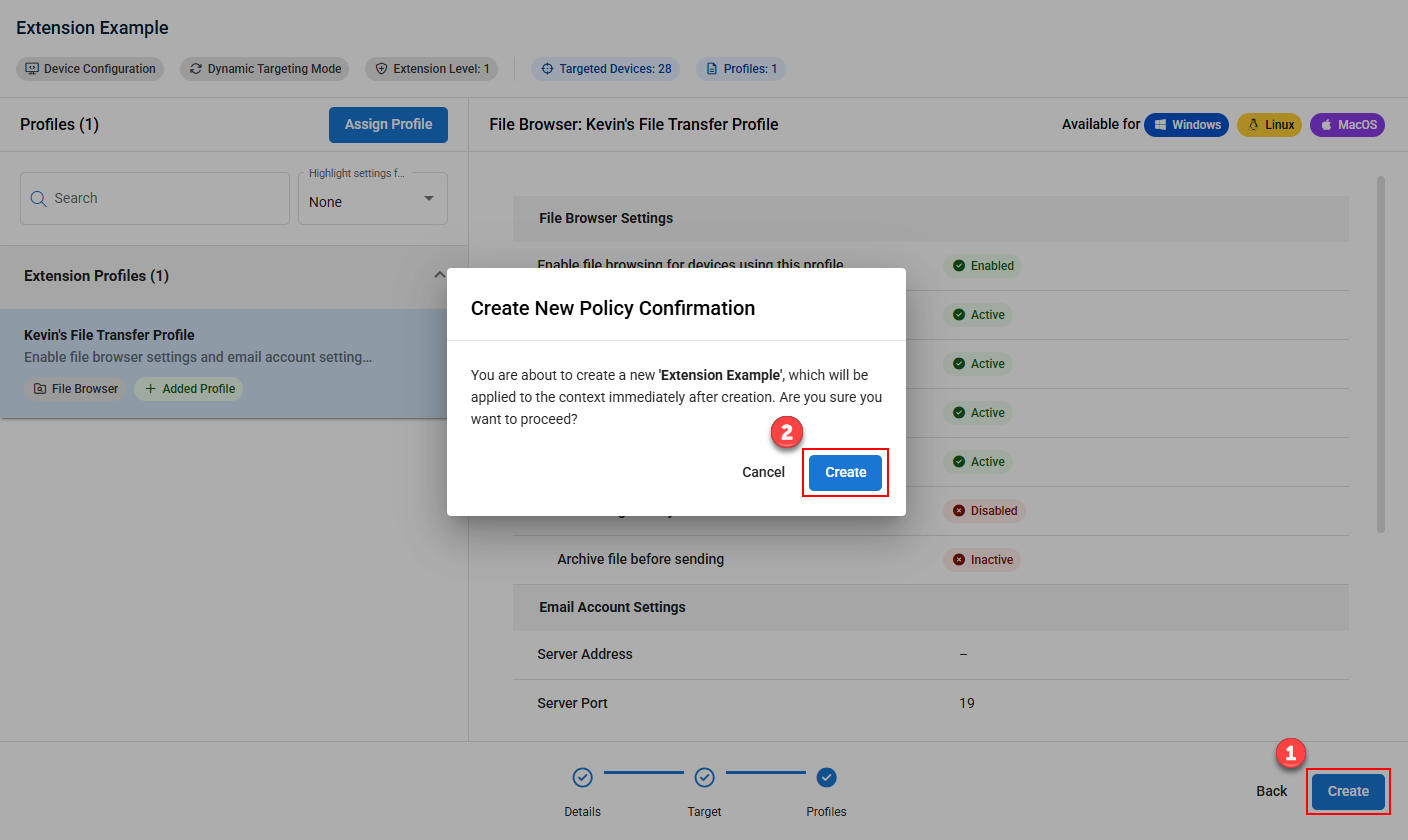Click the Extension Level shield icon
The height and width of the screenshot is (840, 1408).
click(381, 69)
